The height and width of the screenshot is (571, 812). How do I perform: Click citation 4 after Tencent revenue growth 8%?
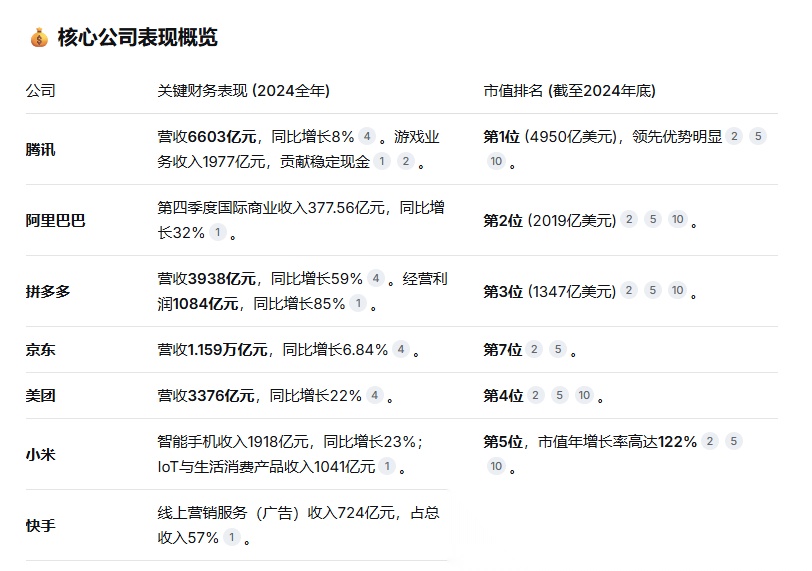pyautogui.click(x=367, y=136)
